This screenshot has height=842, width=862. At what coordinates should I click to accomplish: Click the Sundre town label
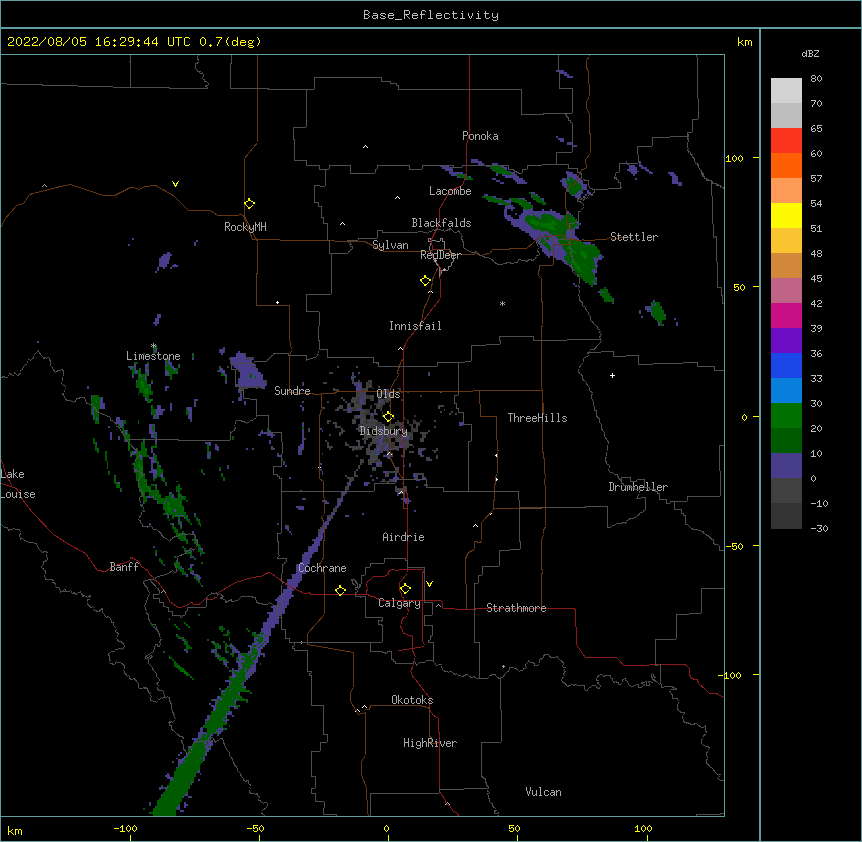point(292,391)
